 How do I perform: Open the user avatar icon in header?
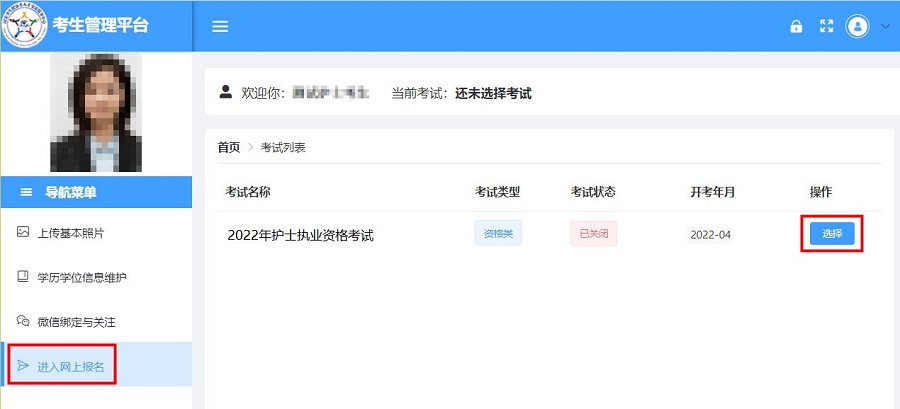click(858, 26)
